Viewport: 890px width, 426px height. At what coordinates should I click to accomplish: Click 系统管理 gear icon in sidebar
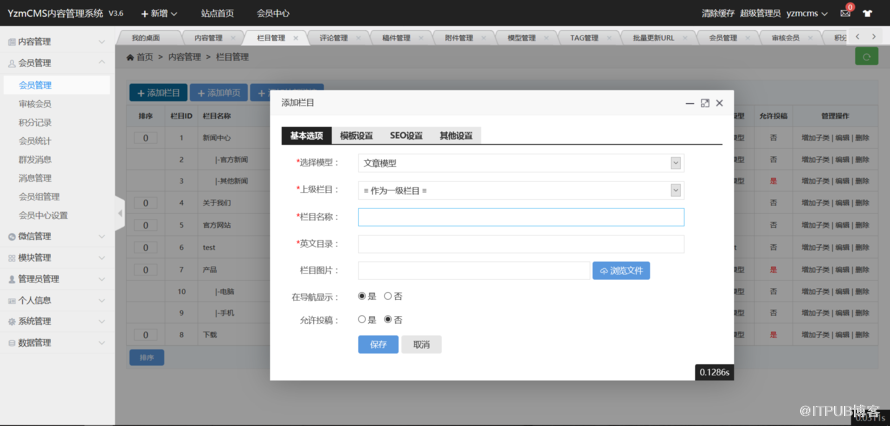pyautogui.click(x=12, y=322)
